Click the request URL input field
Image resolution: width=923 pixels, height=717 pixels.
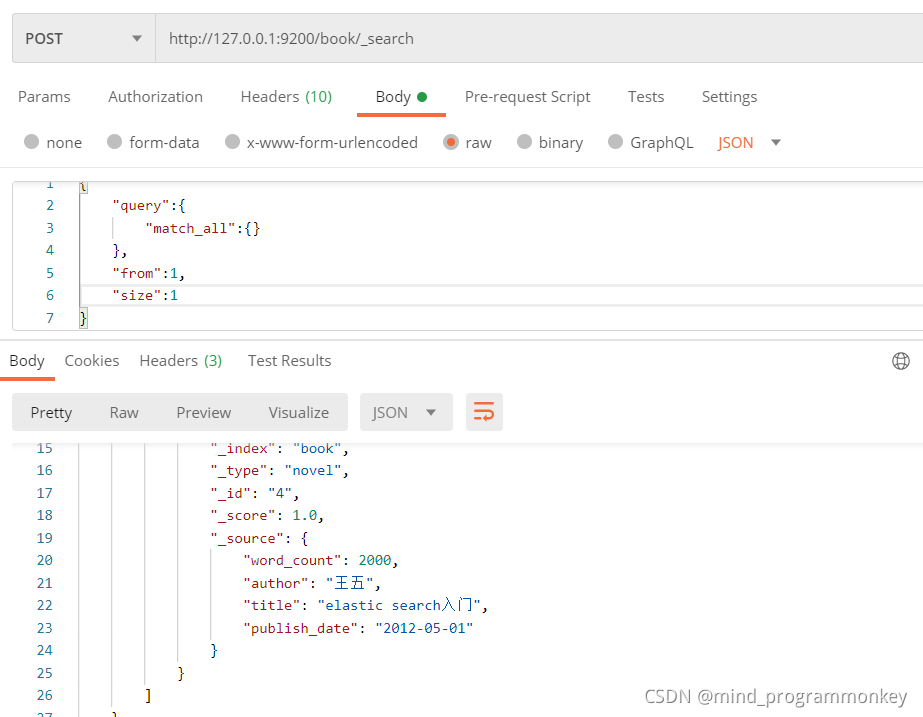click(x=539, y=38)
